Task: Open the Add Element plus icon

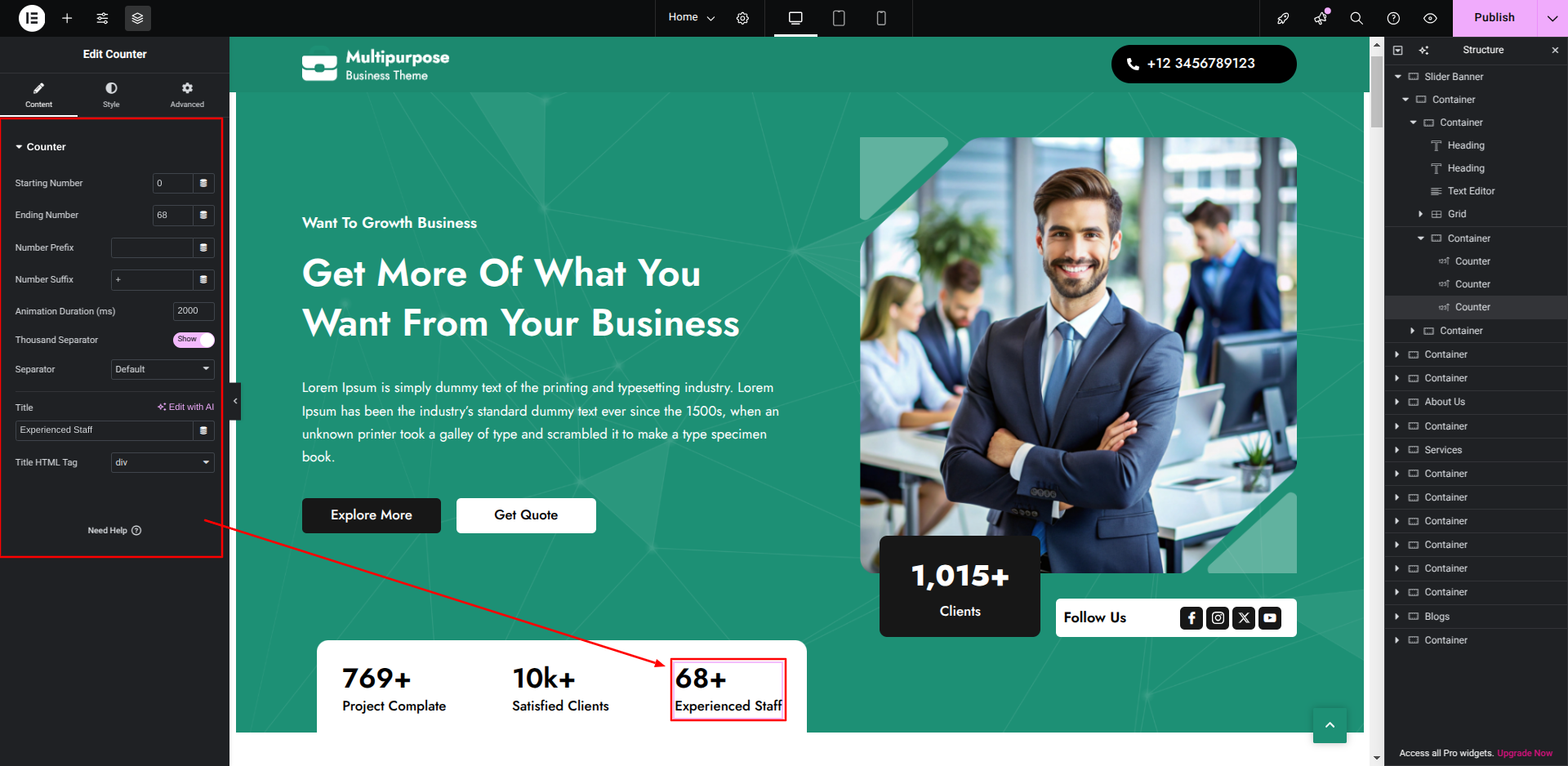Action: click(67, 18)
